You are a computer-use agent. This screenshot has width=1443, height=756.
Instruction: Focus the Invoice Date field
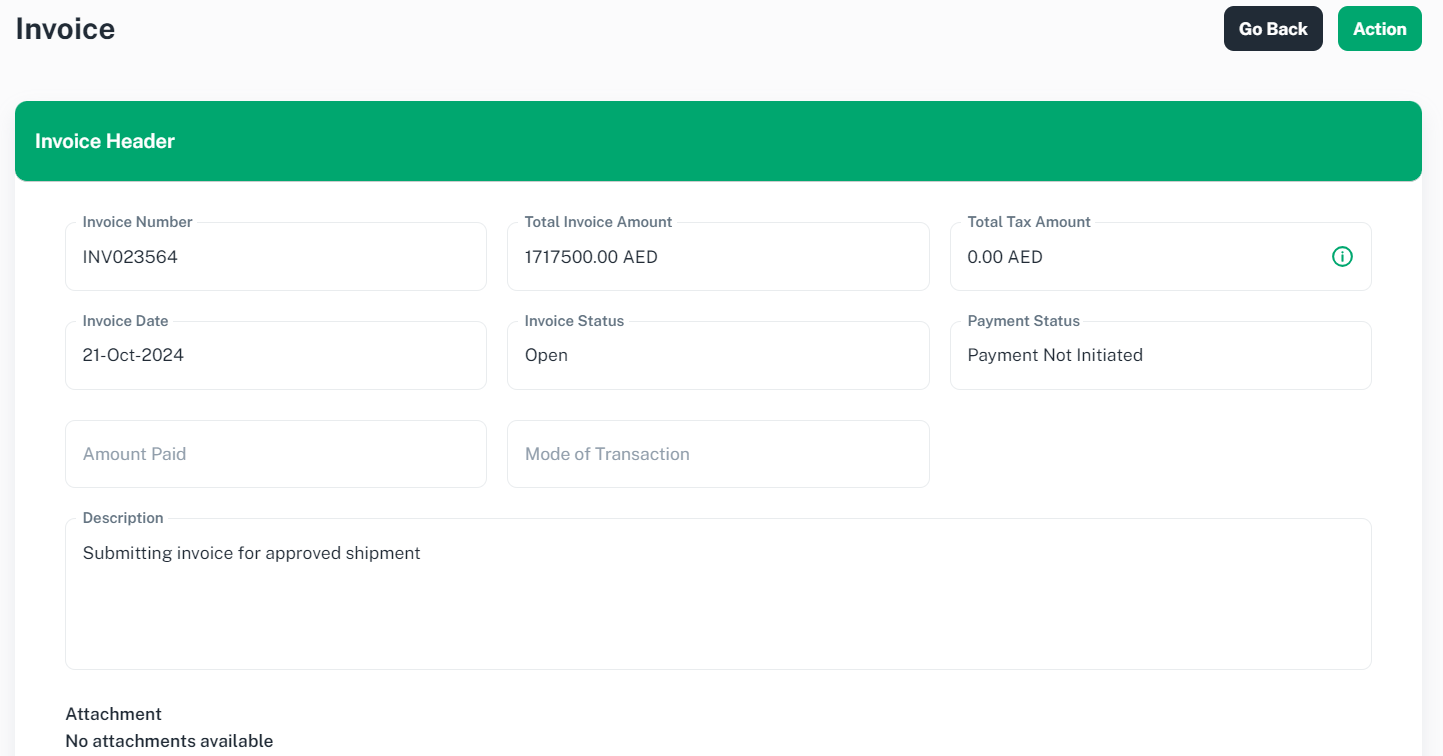(276, 355)
